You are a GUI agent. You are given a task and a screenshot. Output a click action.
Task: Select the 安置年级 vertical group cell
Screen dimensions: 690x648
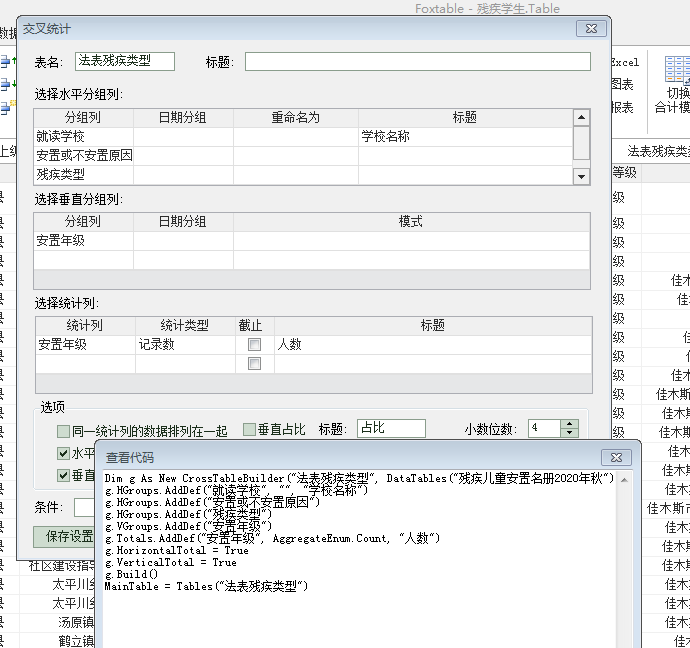pos(83,240)
